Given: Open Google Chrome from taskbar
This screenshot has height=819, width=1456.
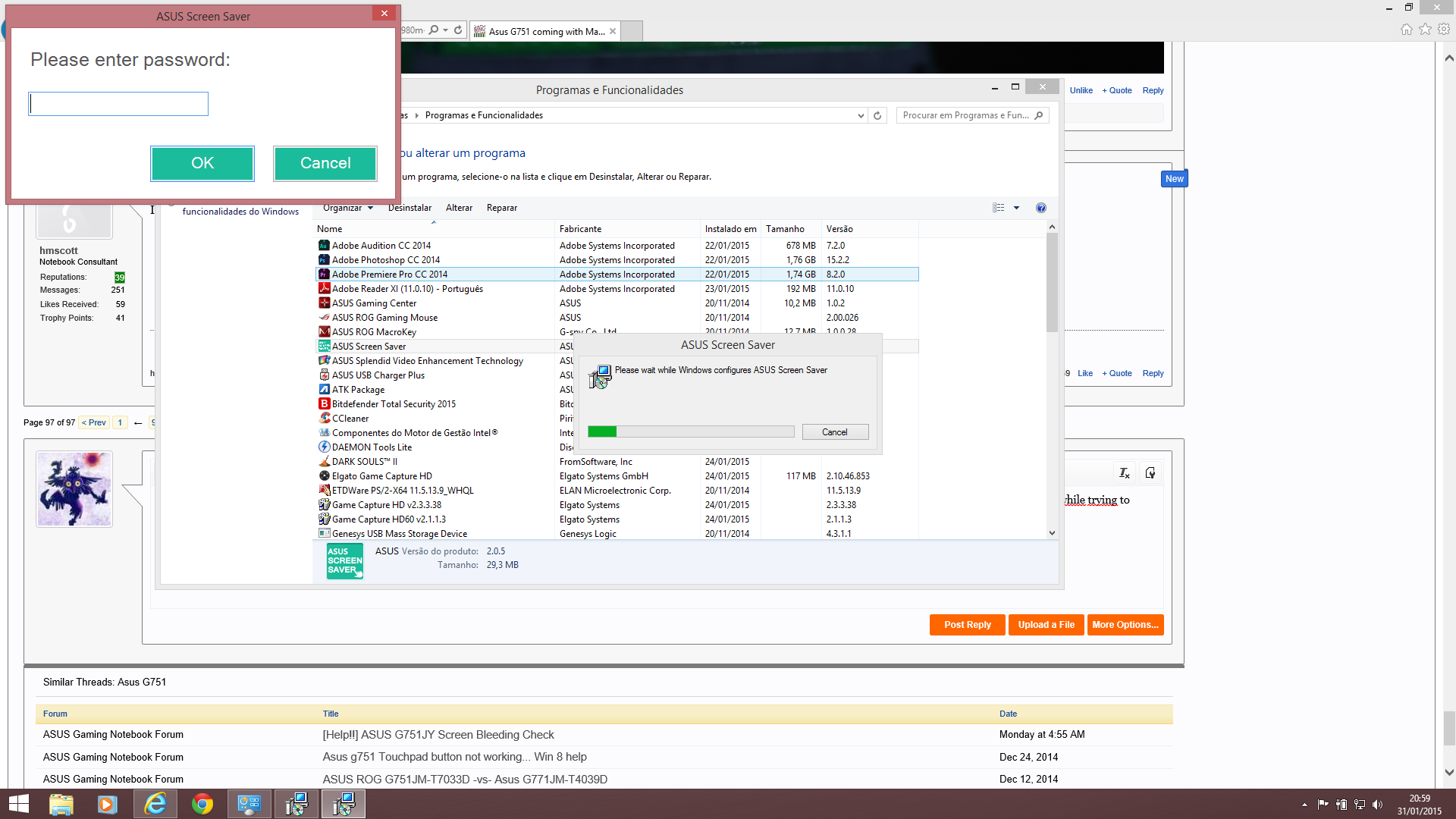Looking at the screenshot, I should click(202, 804).
